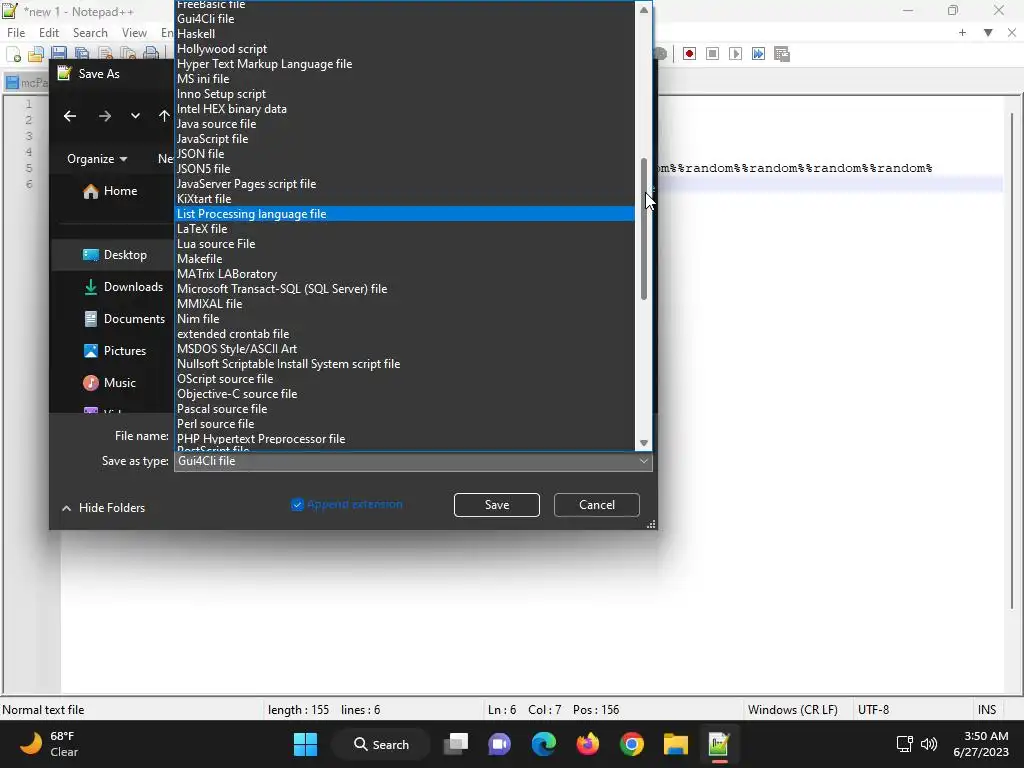
Task: Select Desktop in the navigation pane
Action: (x=114, y=255)
